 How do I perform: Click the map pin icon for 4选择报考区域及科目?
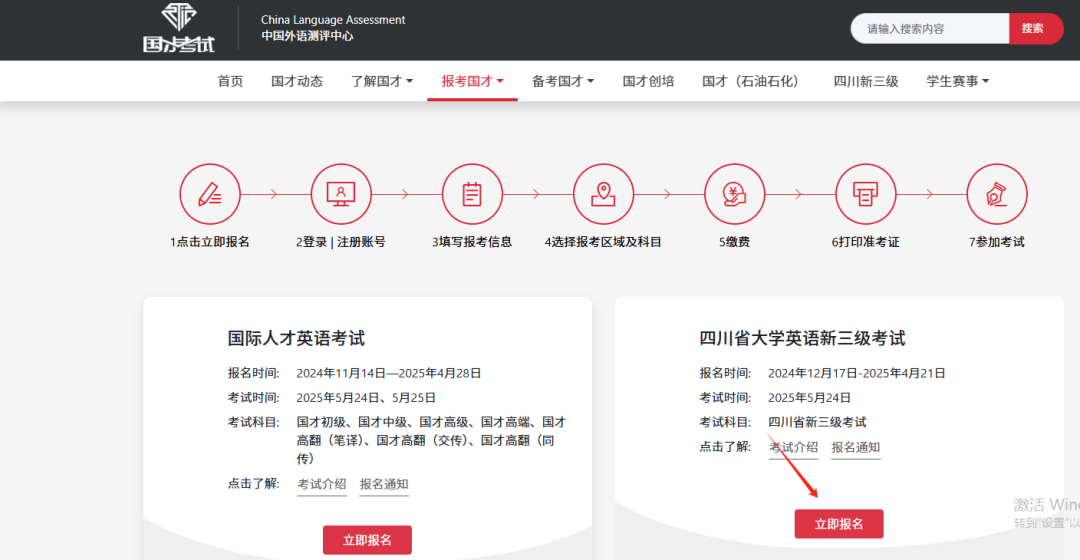[x=603, y=194]
